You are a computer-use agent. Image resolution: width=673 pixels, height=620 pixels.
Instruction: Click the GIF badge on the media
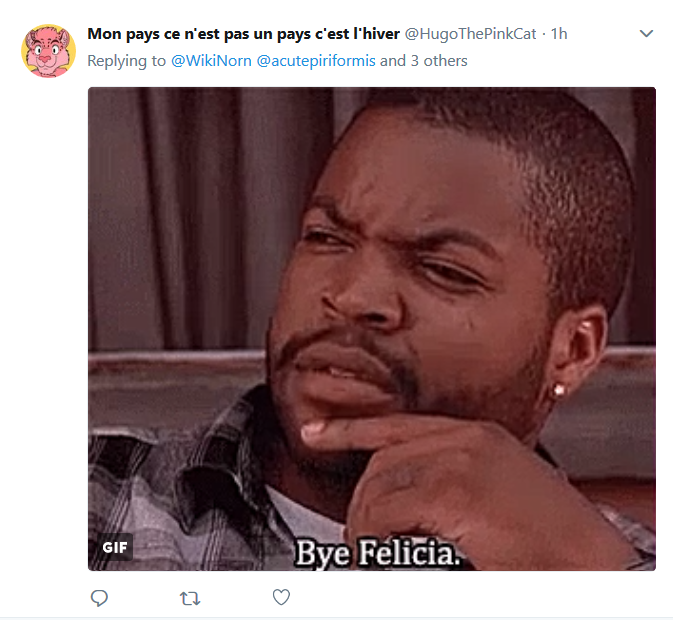[115, 547]
